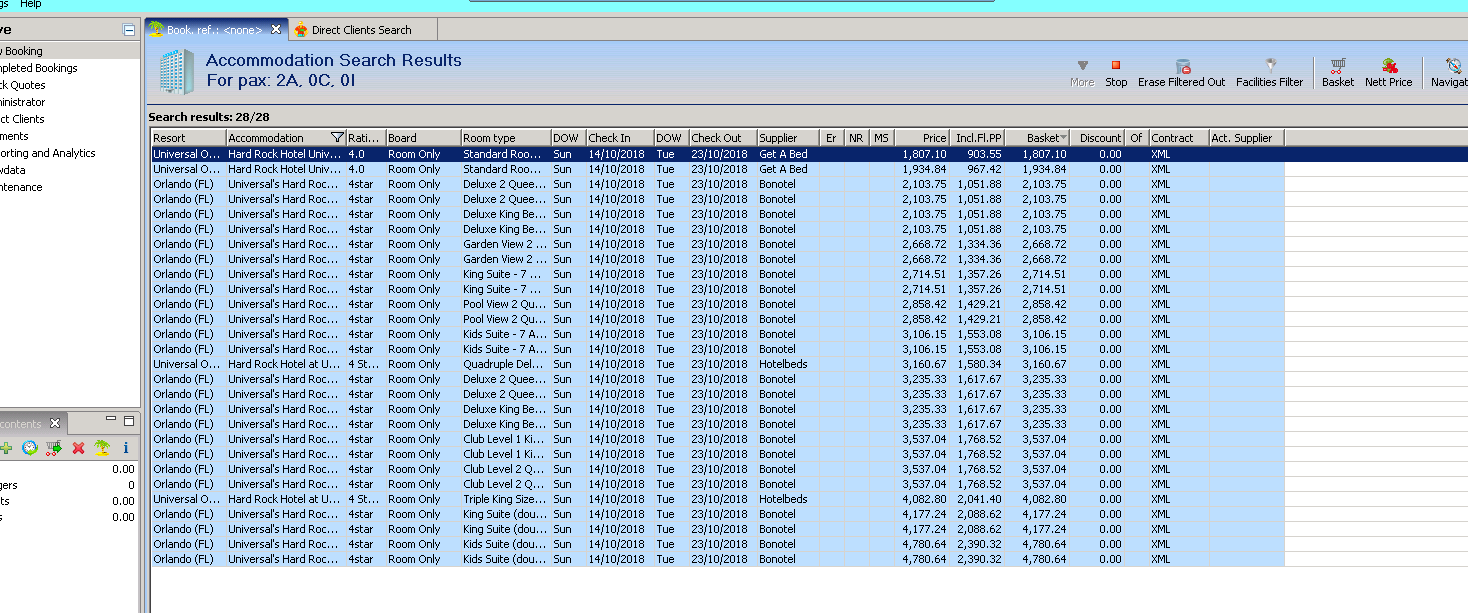This screenshot has width=1468, height=613.
Task: Click the greyed More arrow in toolbar
Action: (x=1082, y=66)
